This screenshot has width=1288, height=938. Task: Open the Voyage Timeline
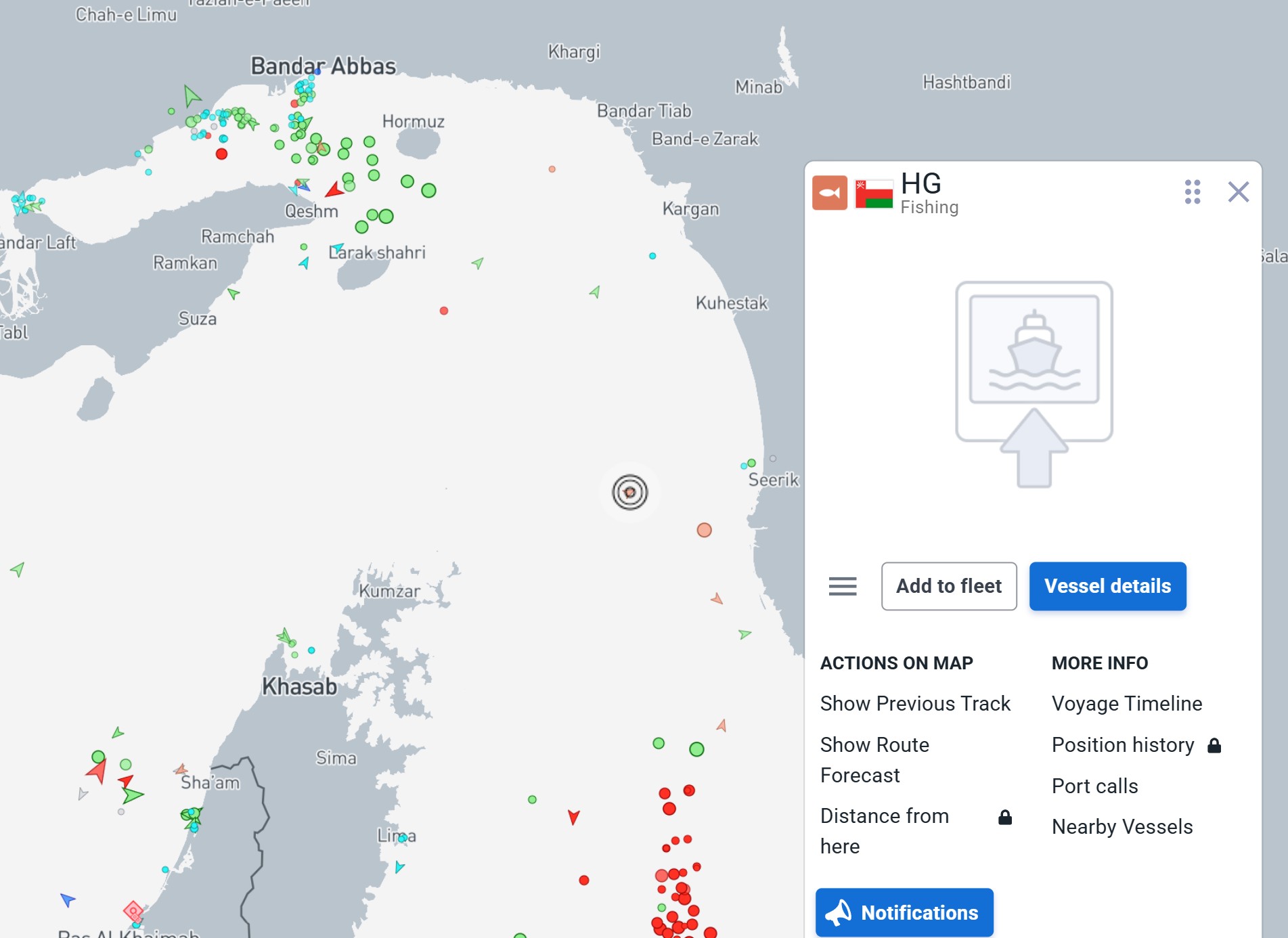tap(1127, 704)
